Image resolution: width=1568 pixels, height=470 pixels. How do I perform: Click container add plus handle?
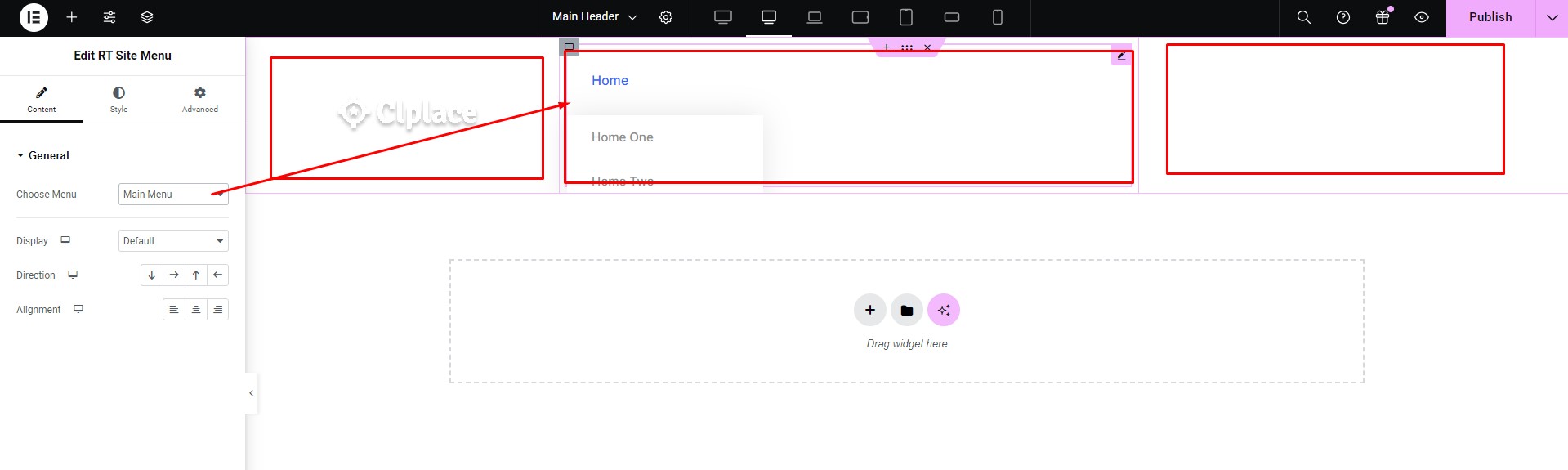pyautogui.click(x=887, y=47)
